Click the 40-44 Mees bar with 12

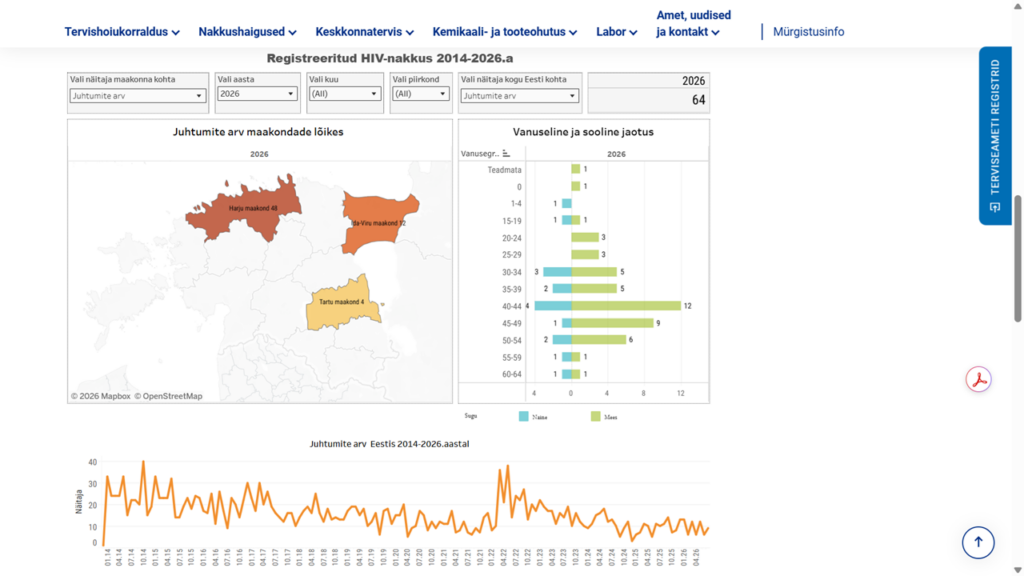[626, 306]
